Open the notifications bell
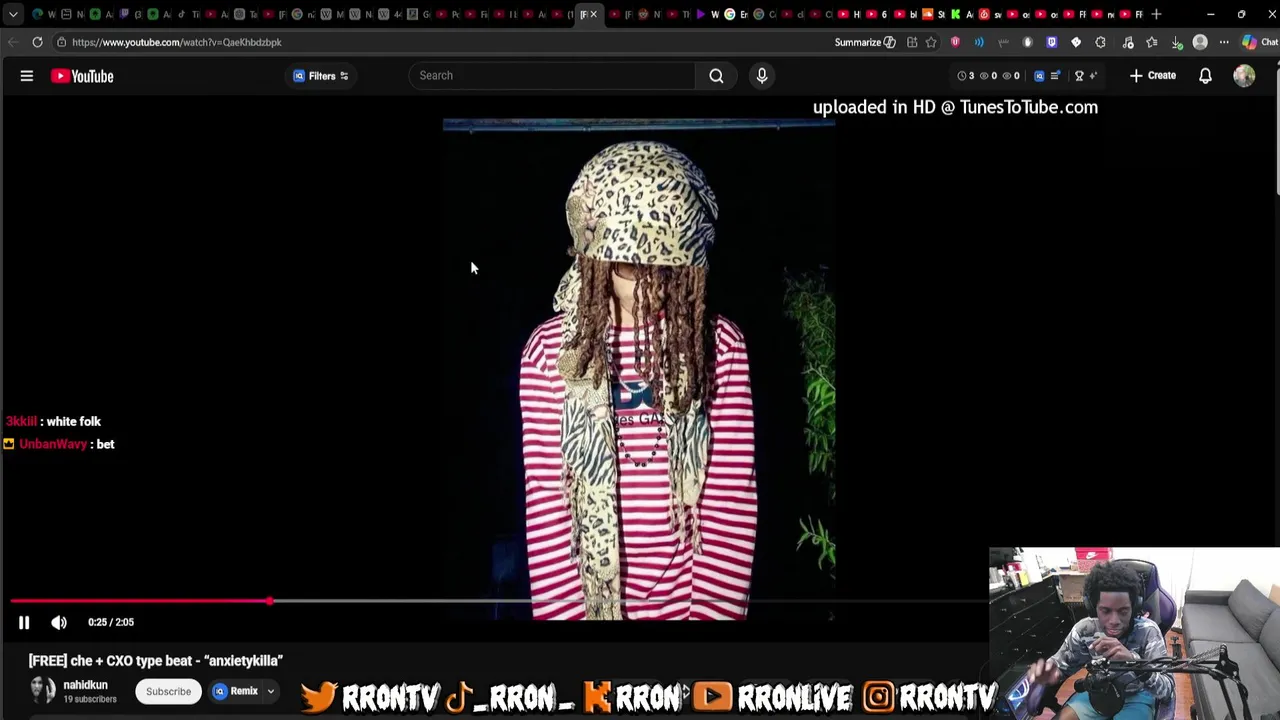Screen dimensions: 1280x720 1205,76
